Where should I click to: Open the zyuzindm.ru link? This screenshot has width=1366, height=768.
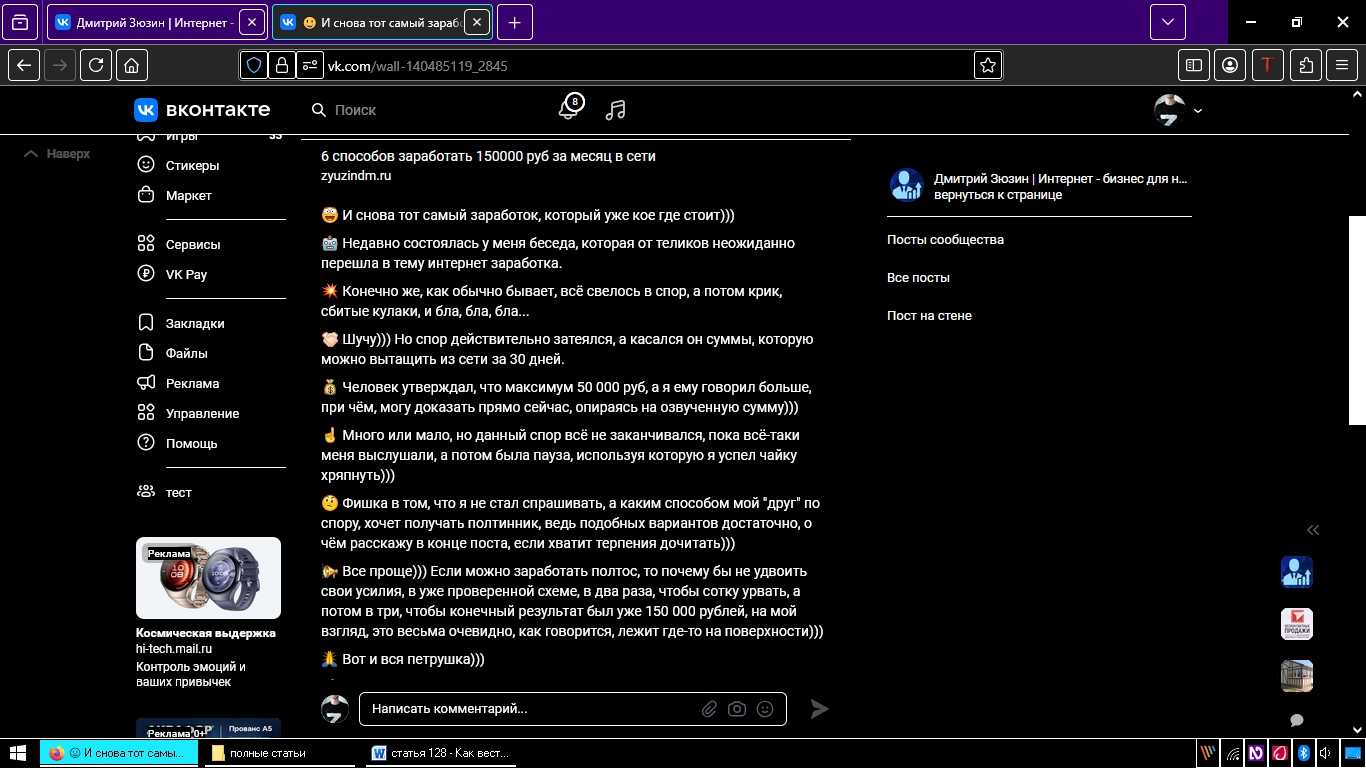(x=356, y=175)
